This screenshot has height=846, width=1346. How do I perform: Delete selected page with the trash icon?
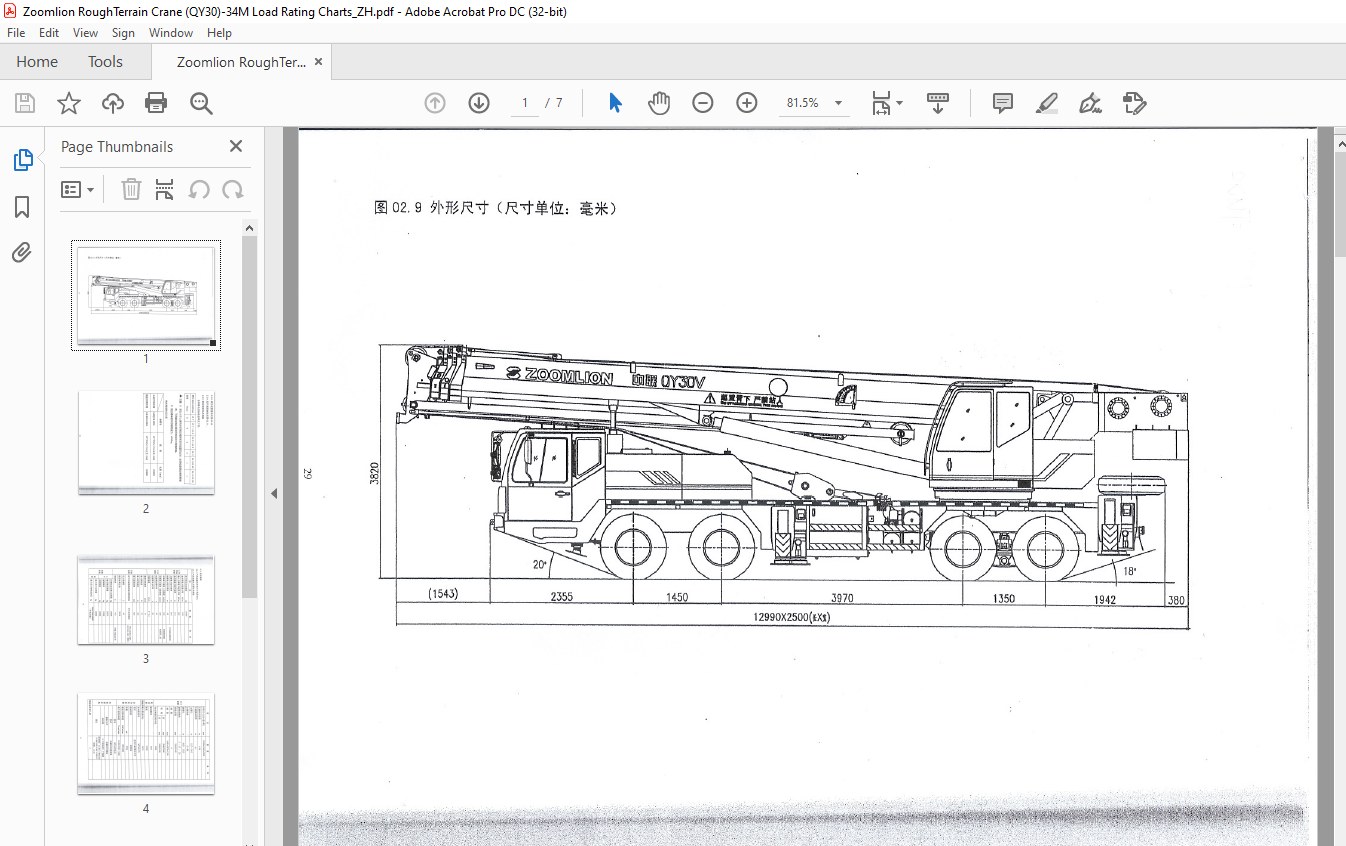[x=131, y=189]
